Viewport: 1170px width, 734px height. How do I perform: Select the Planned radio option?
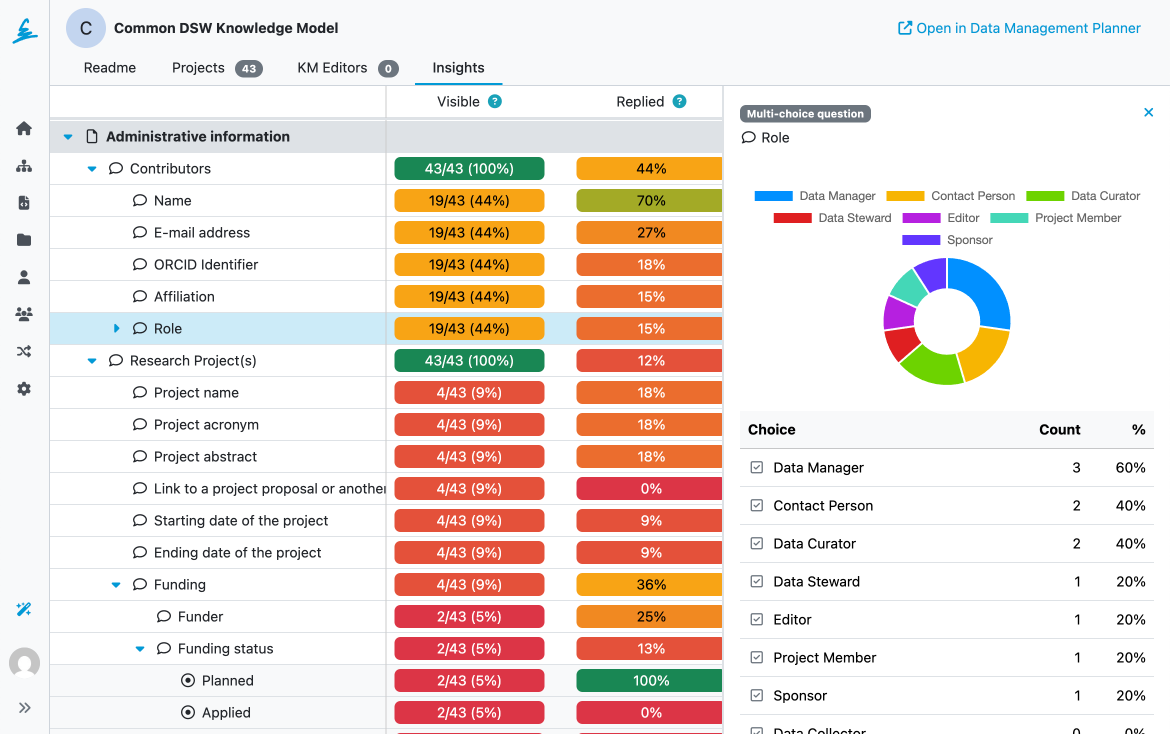[187, 681]
